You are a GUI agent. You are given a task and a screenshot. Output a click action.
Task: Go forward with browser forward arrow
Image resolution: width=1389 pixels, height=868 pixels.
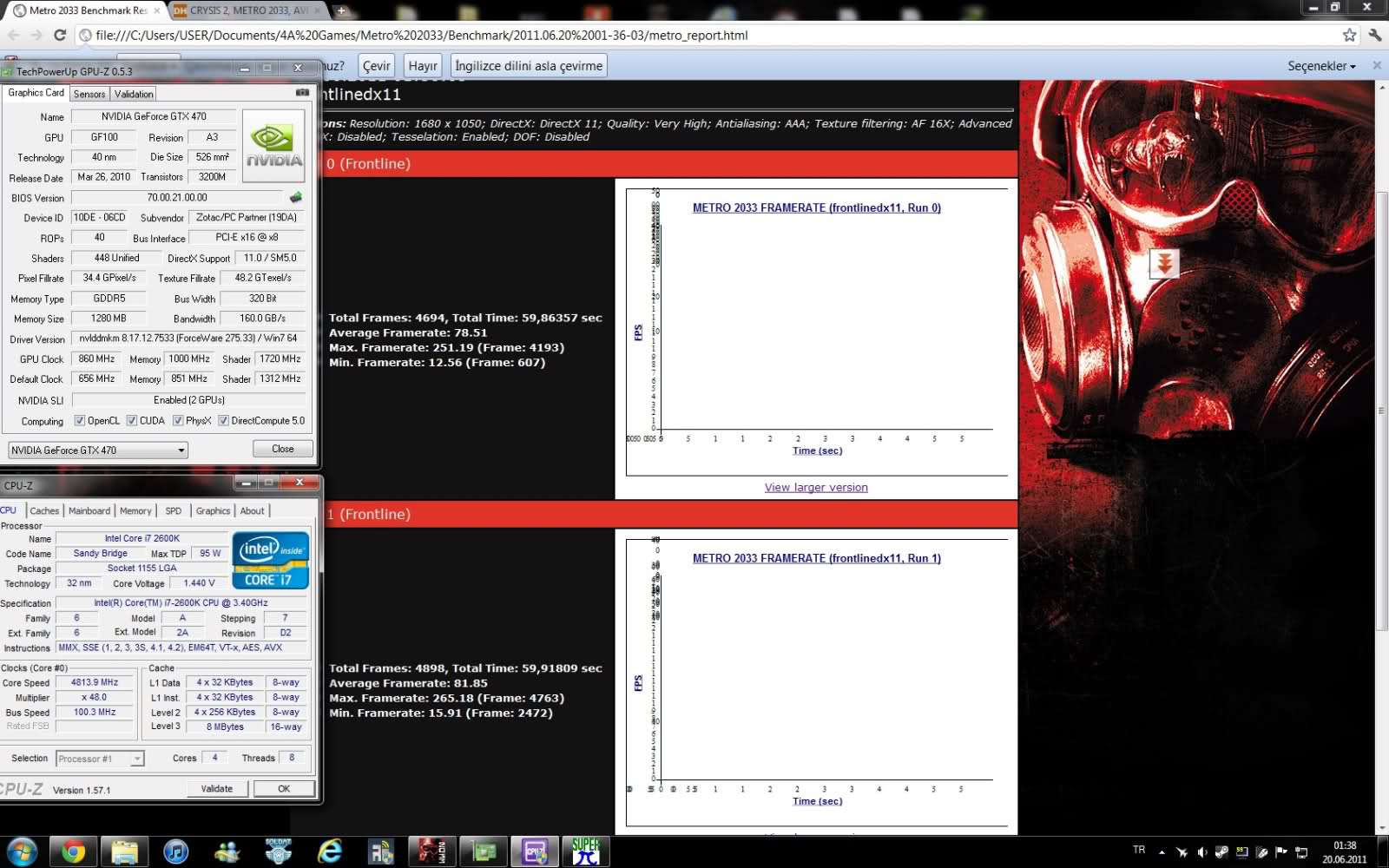36,35
